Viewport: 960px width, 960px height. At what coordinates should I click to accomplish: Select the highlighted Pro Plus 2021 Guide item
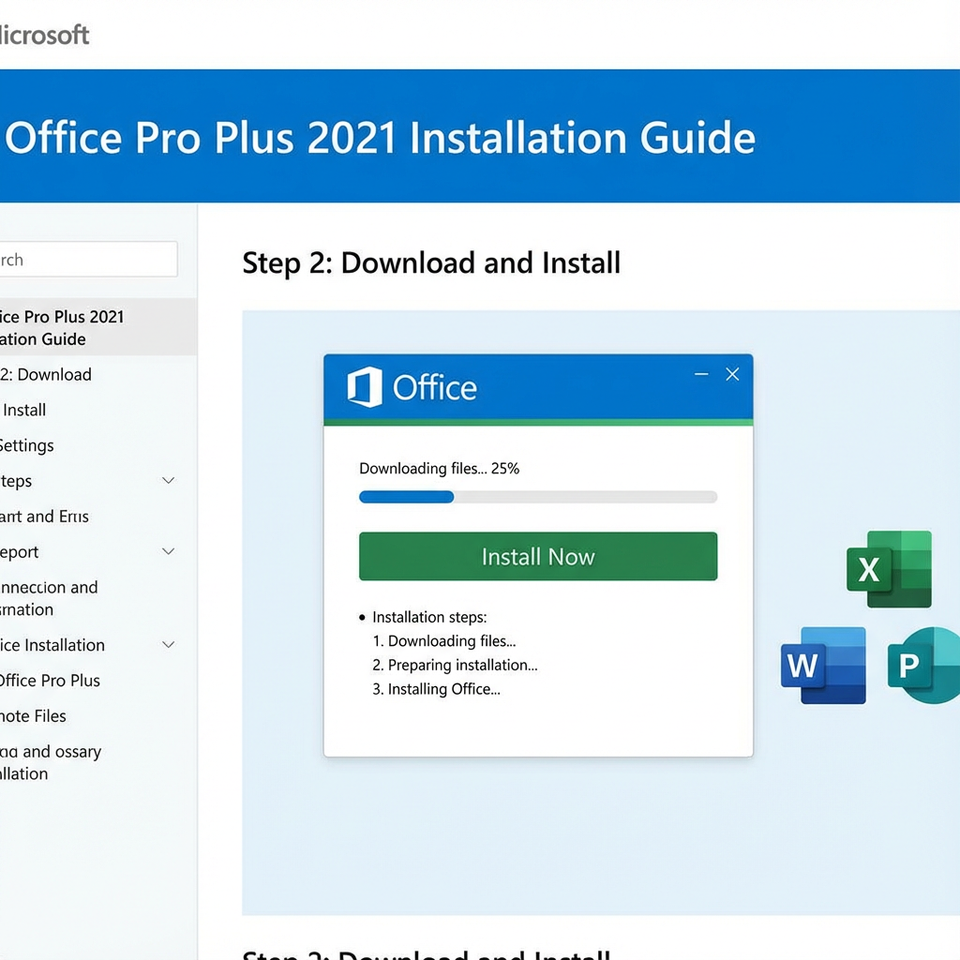point(60,327)
